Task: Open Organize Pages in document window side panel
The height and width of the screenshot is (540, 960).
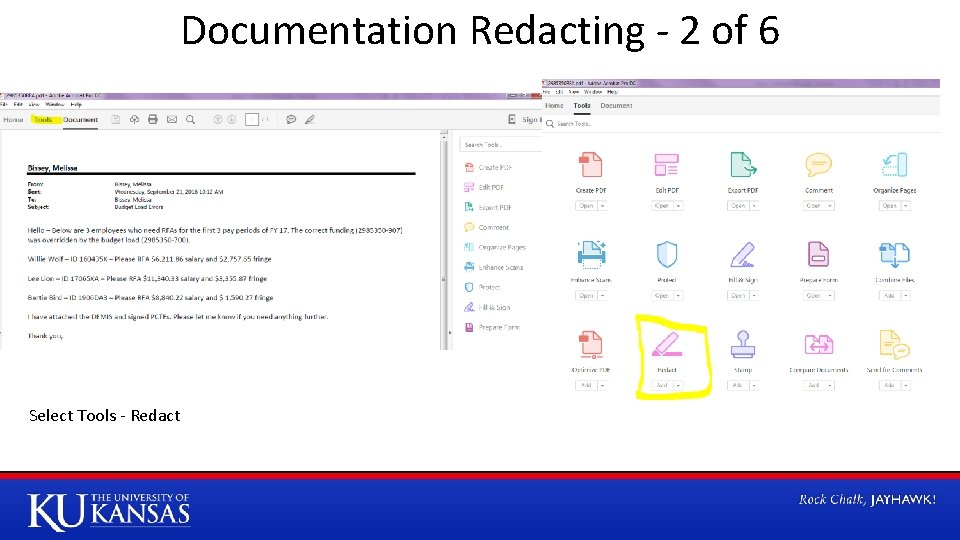Action: click(495, 247)
